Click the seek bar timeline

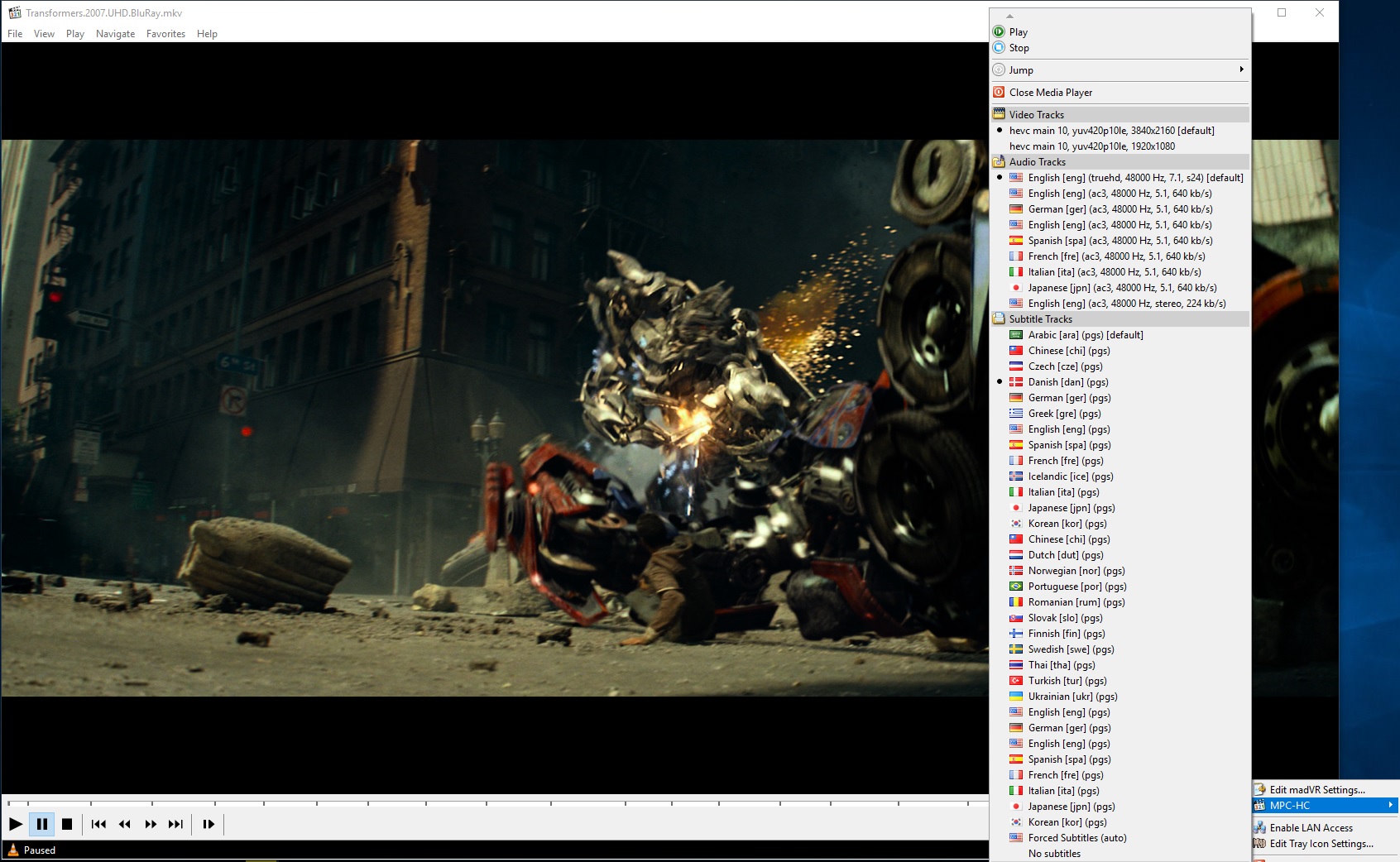click(496, 802)
